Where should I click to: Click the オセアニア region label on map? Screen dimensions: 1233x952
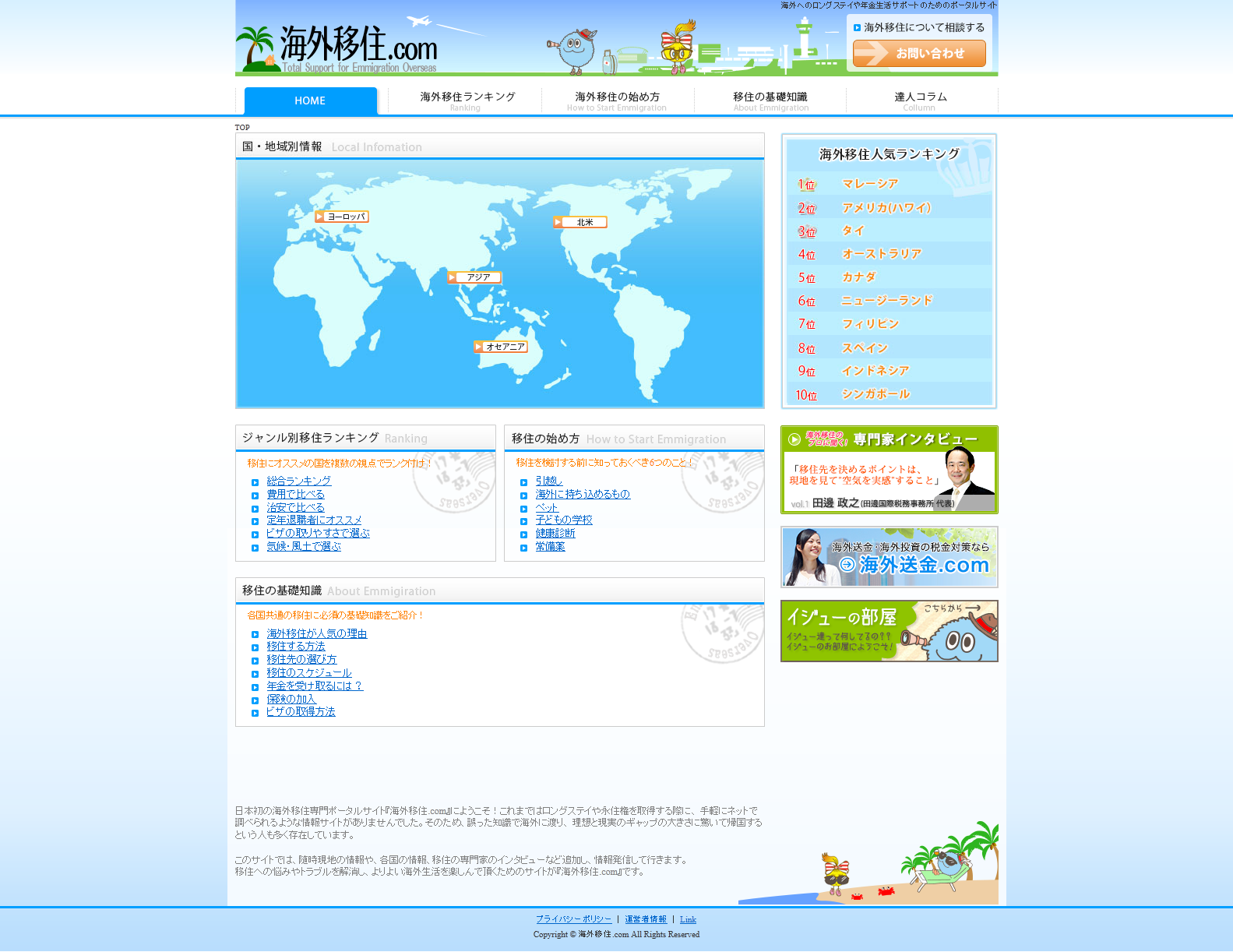(500, 347)
